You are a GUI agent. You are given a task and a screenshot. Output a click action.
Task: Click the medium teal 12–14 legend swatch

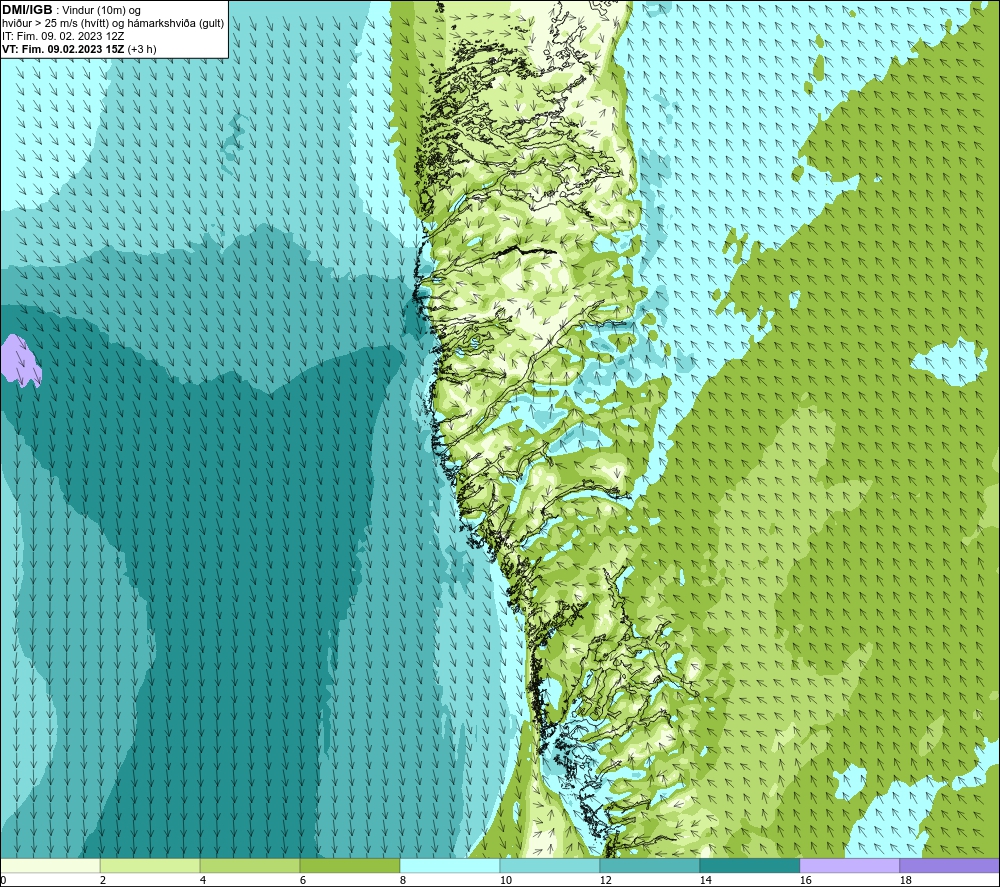click(x=650, y=865)
